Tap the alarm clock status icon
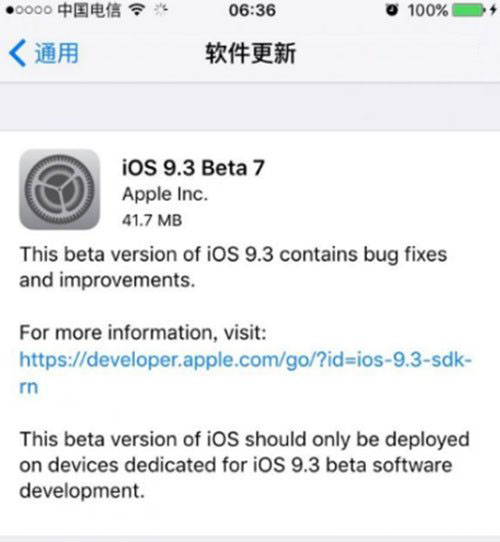The height and width of the screenshot is (542, 500). point(392,10)
